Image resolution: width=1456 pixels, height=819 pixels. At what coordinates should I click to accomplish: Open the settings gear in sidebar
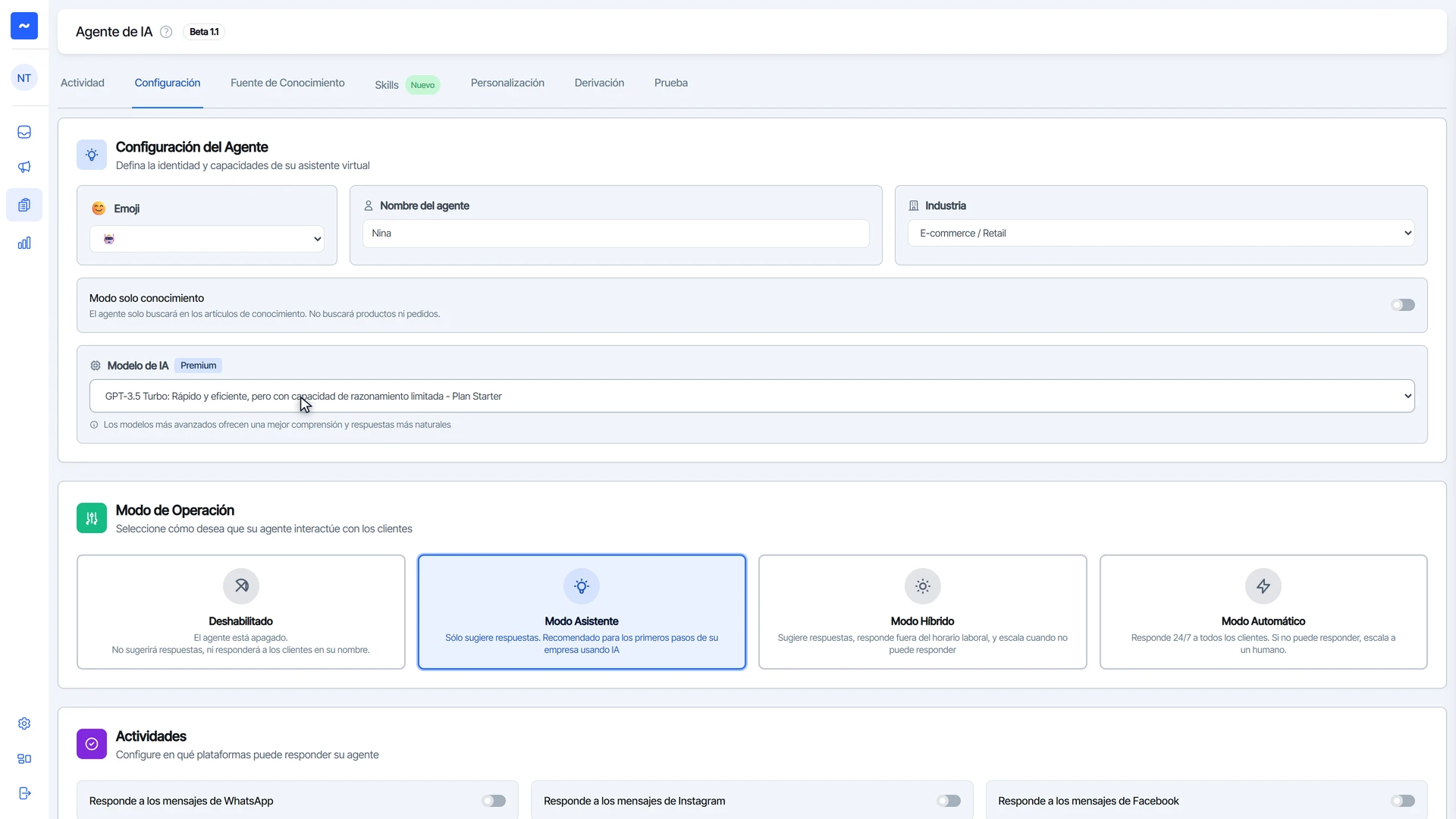click(24, 723)
